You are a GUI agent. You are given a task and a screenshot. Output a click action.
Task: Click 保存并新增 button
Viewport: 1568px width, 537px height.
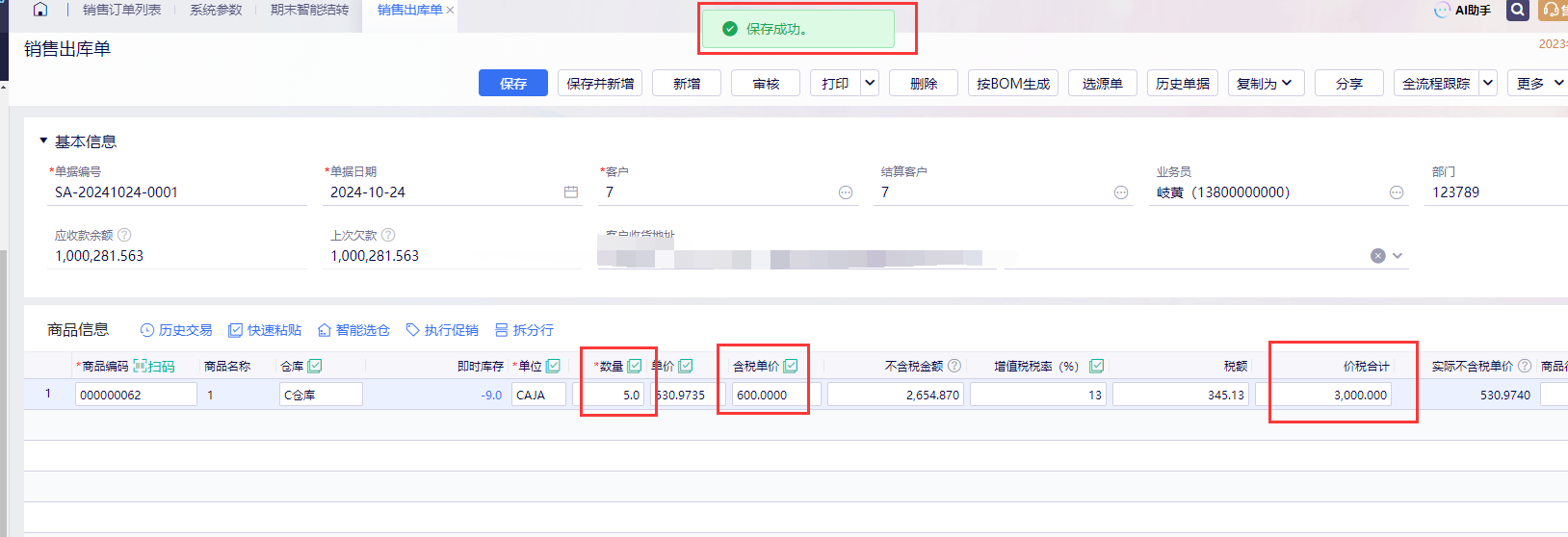[x=600, y=83]
